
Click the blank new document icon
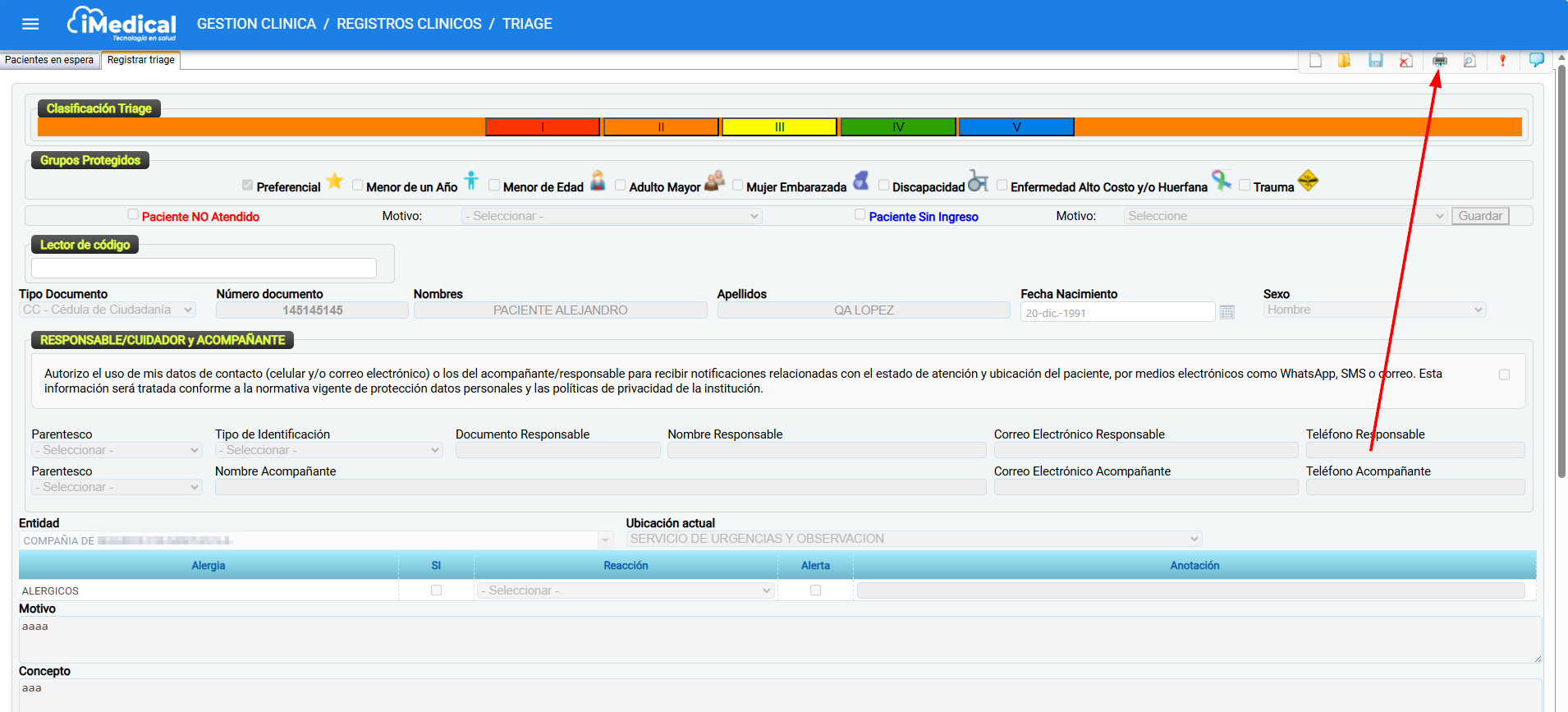click(1315, 61)
